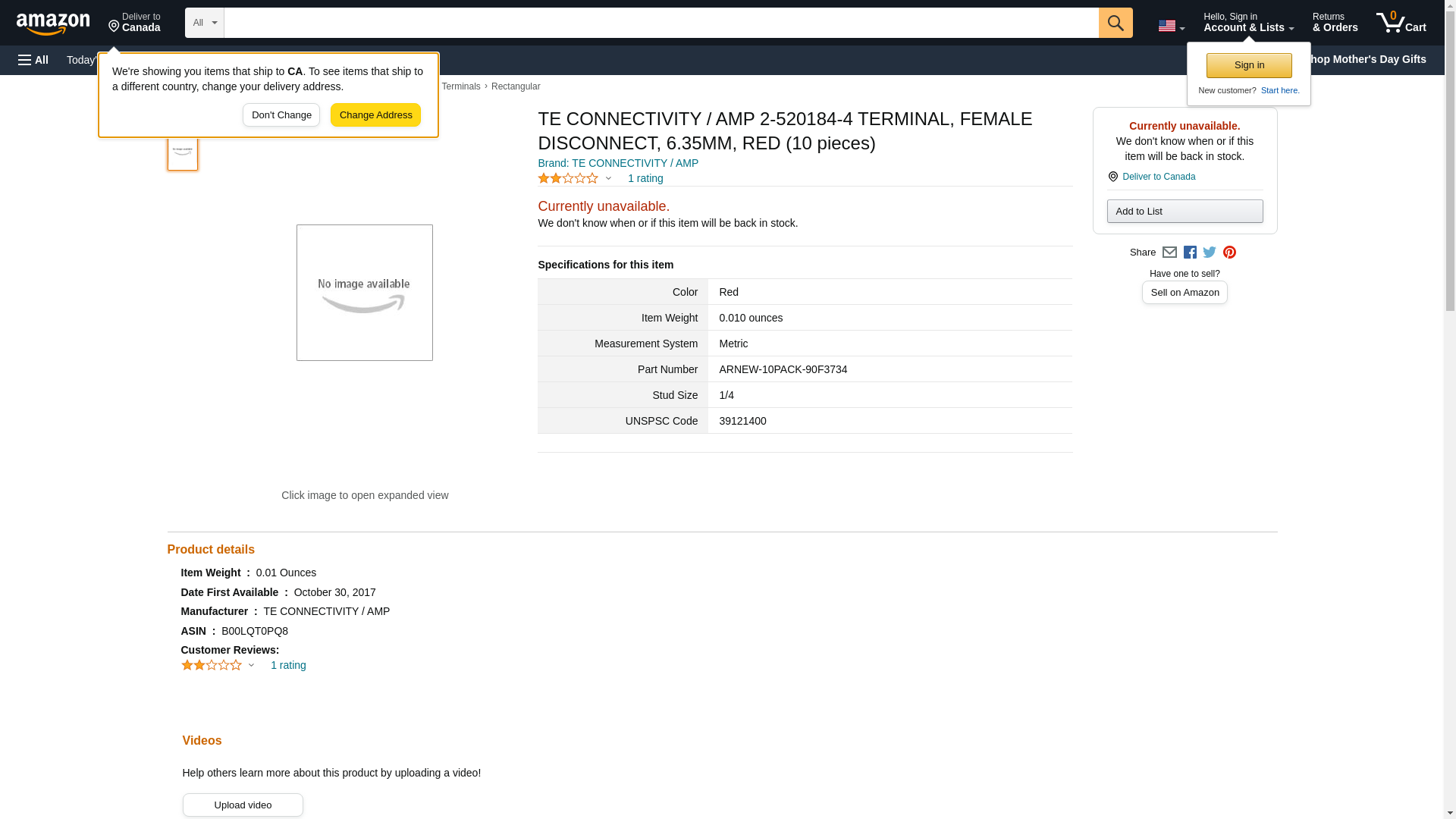Image resolution: width=1456 pixels, height=819 pixels.
Task: Share product on Twitter icon
Action: (1210, 253)
